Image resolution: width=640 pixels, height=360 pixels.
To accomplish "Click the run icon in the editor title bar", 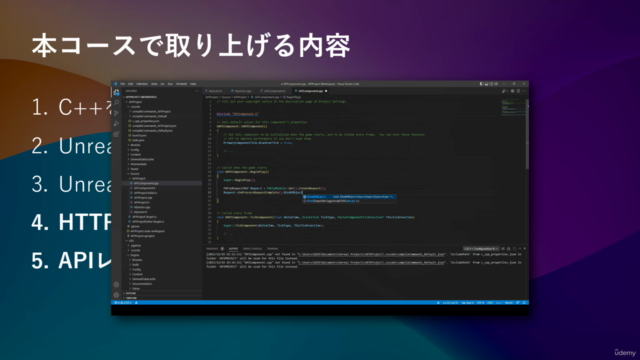I will 504,91.
